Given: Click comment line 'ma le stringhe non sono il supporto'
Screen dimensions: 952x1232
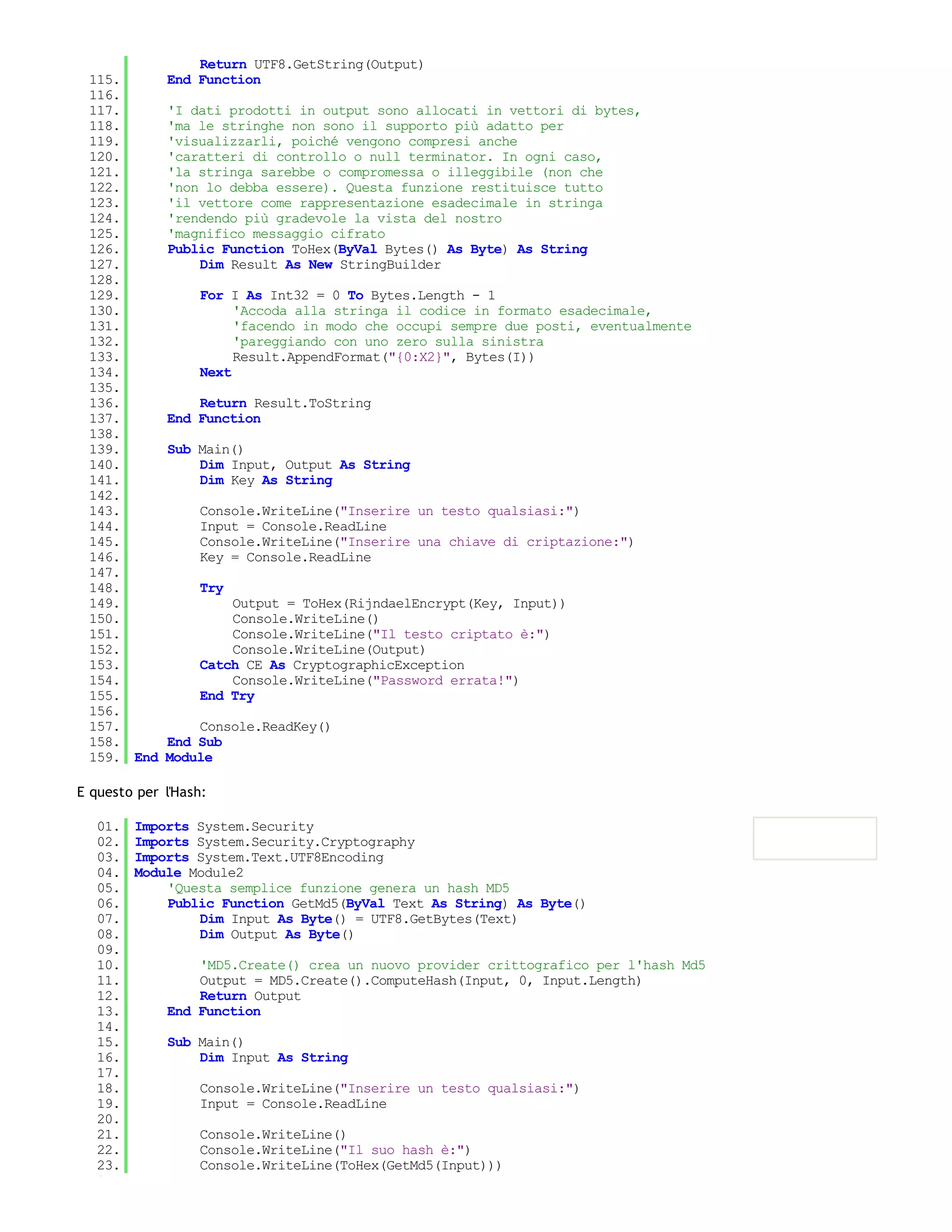Looking at the screenshot, I should point(365,126).
